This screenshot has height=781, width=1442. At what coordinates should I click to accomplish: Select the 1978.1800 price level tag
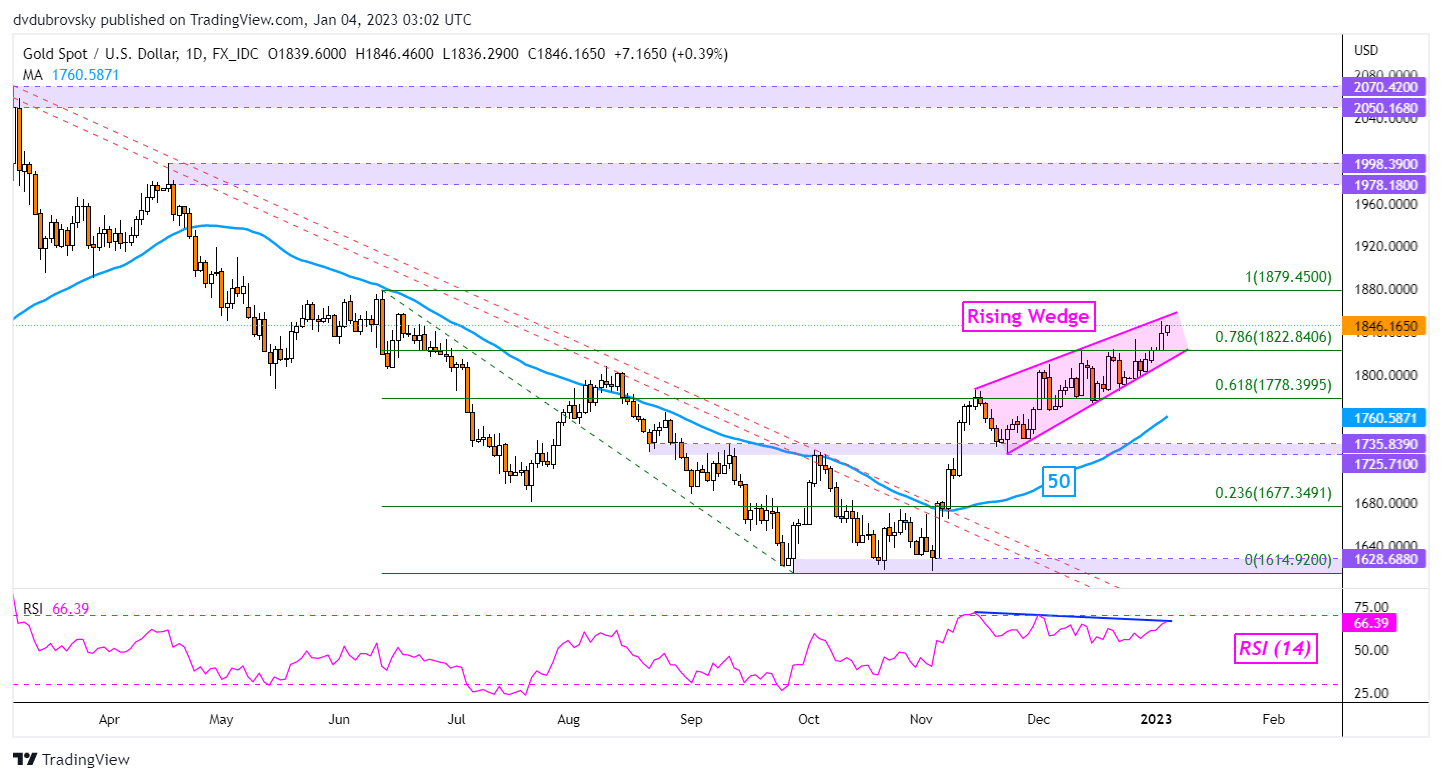point(1385,184)
